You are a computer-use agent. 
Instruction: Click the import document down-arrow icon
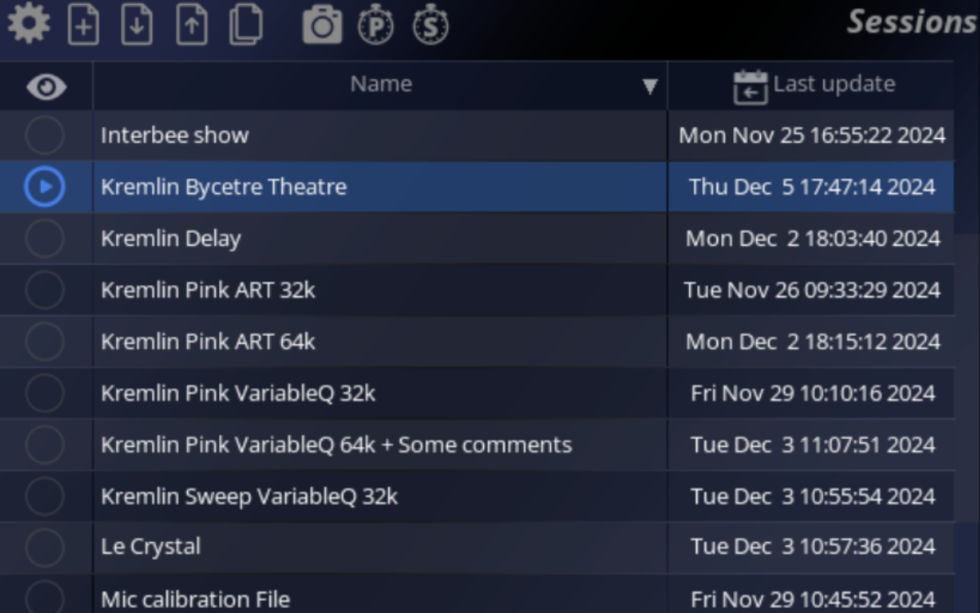(137, 25)
